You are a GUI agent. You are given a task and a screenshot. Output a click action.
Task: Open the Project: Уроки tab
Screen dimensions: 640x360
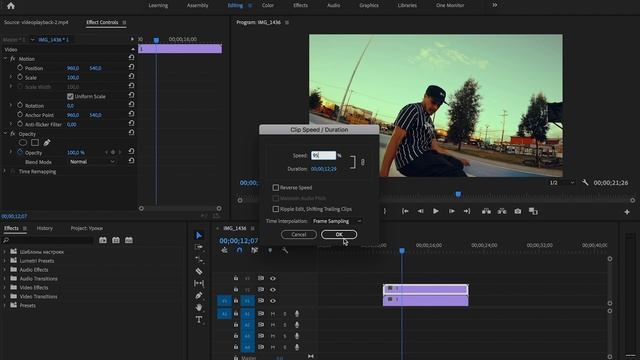click(87, 228)
